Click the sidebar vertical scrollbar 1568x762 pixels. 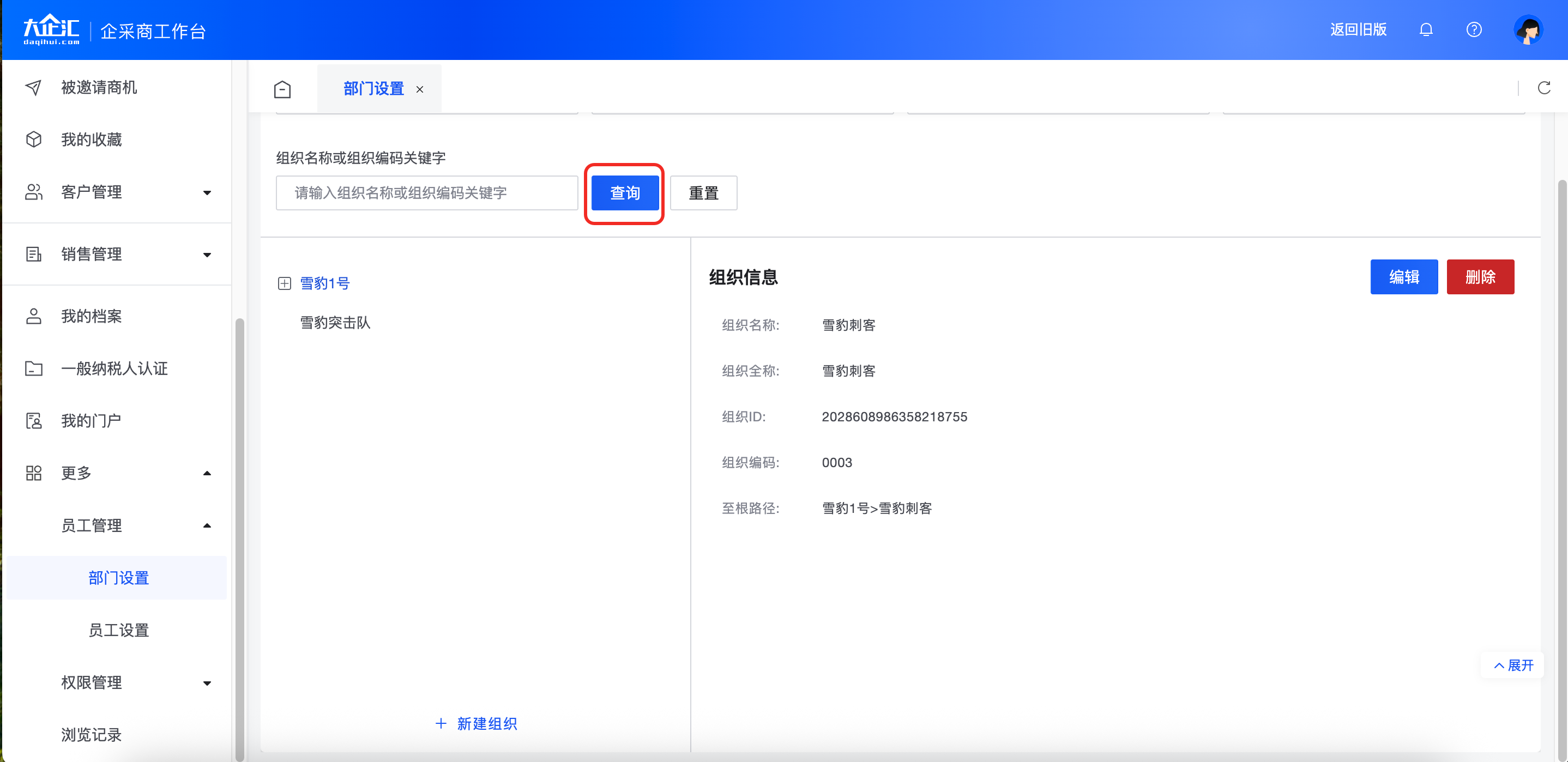pyautogui.click(x=239, y=539)
